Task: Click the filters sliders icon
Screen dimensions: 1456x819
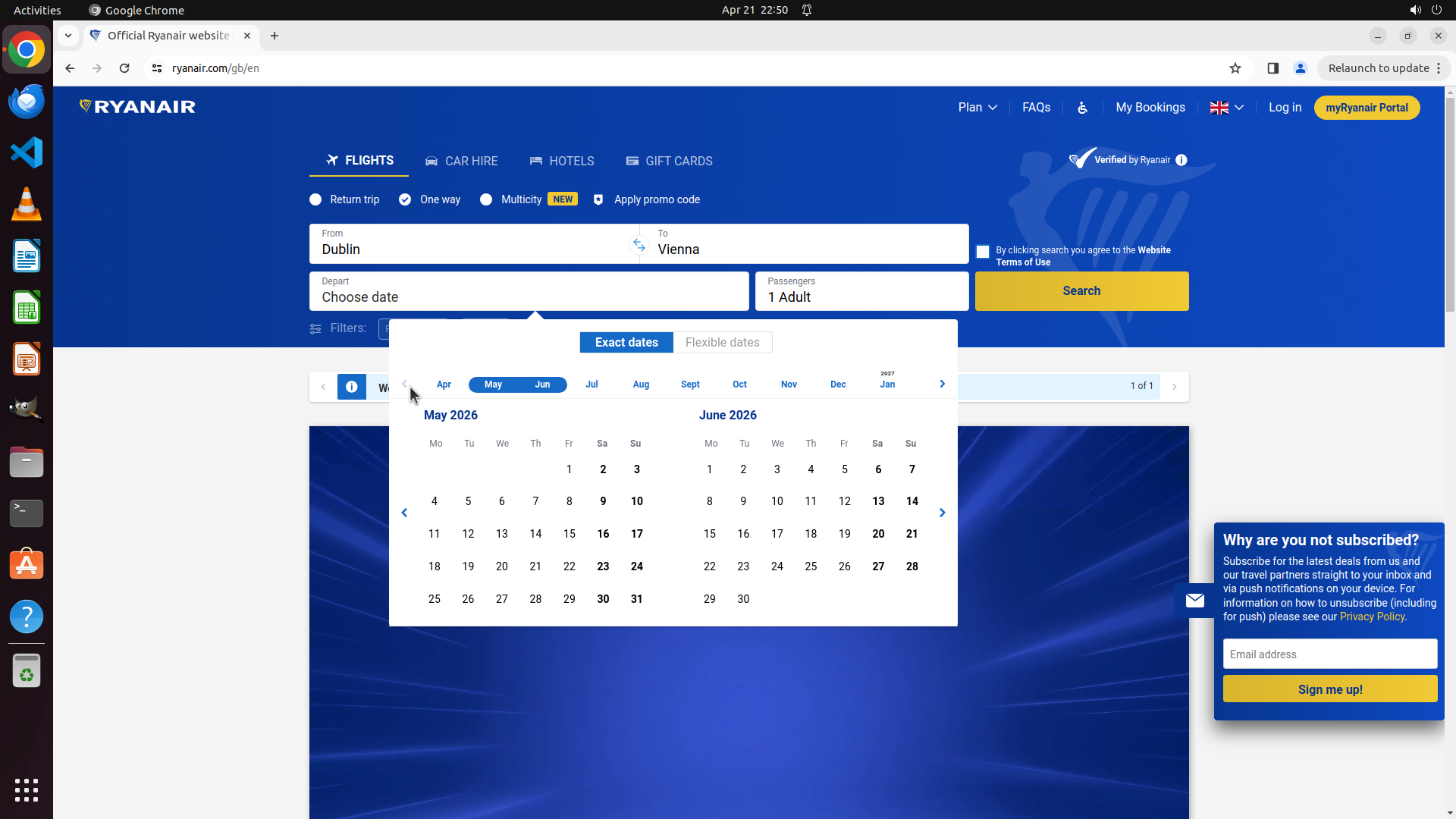Action: point(315,328)
